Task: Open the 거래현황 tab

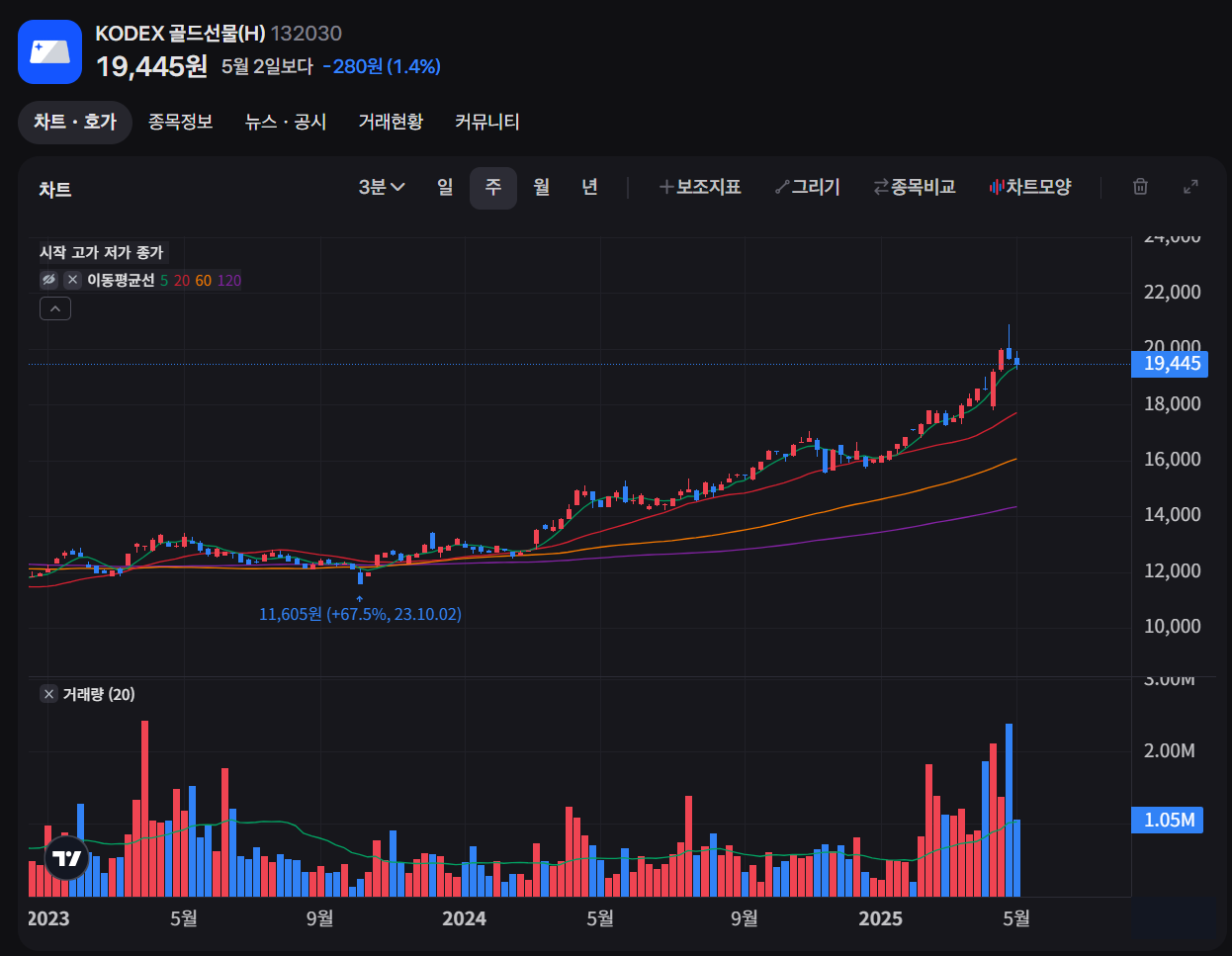Action: click(x=391, y=122)
